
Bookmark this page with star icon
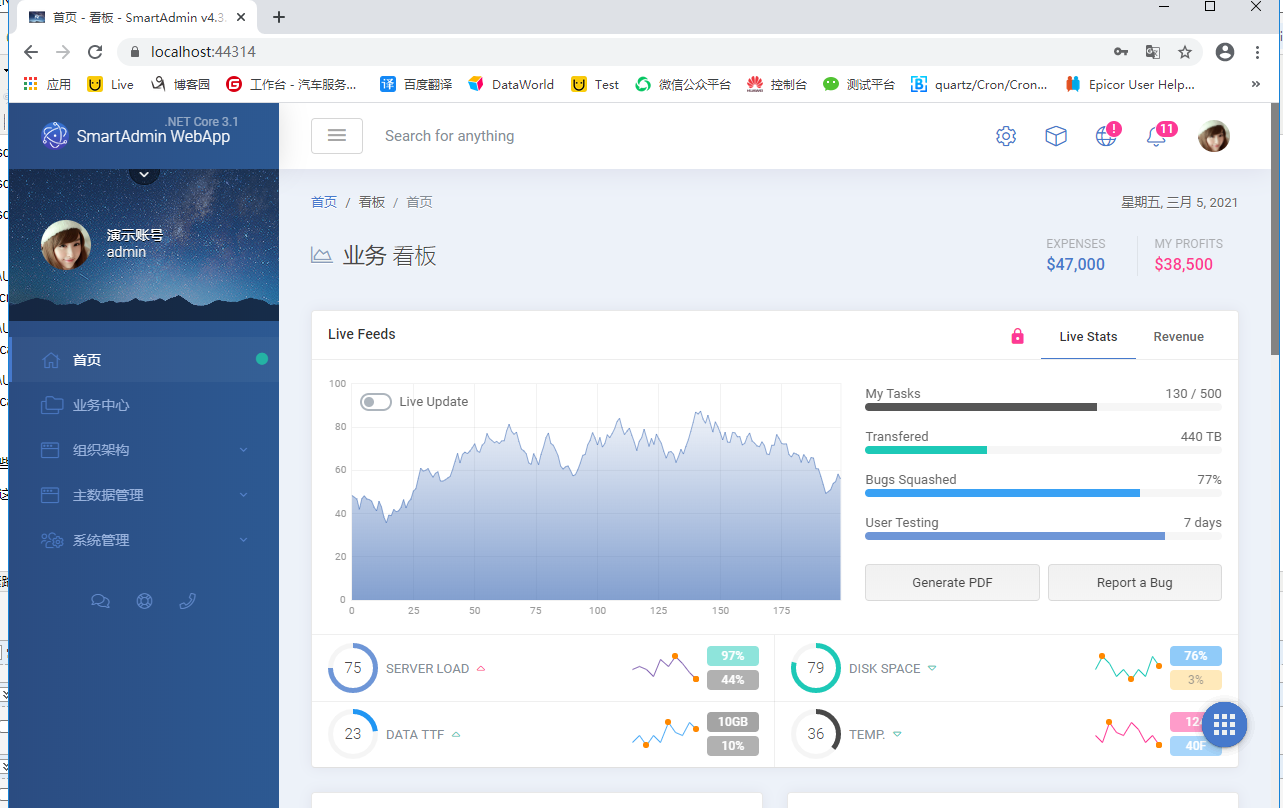pos(1185,52)
